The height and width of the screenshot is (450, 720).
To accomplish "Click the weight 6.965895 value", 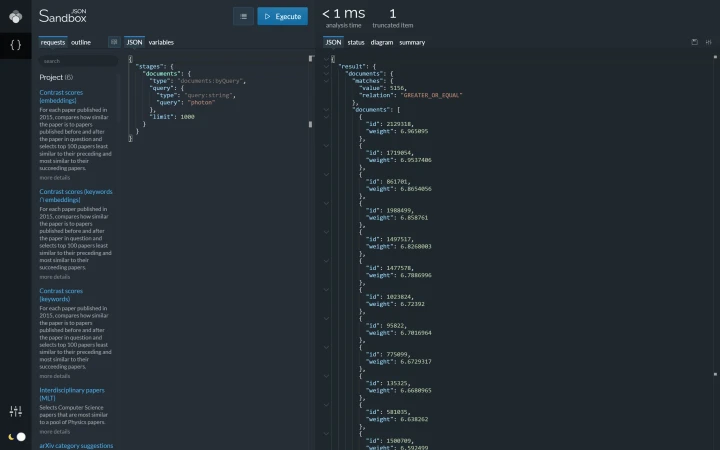I will 414,131.
